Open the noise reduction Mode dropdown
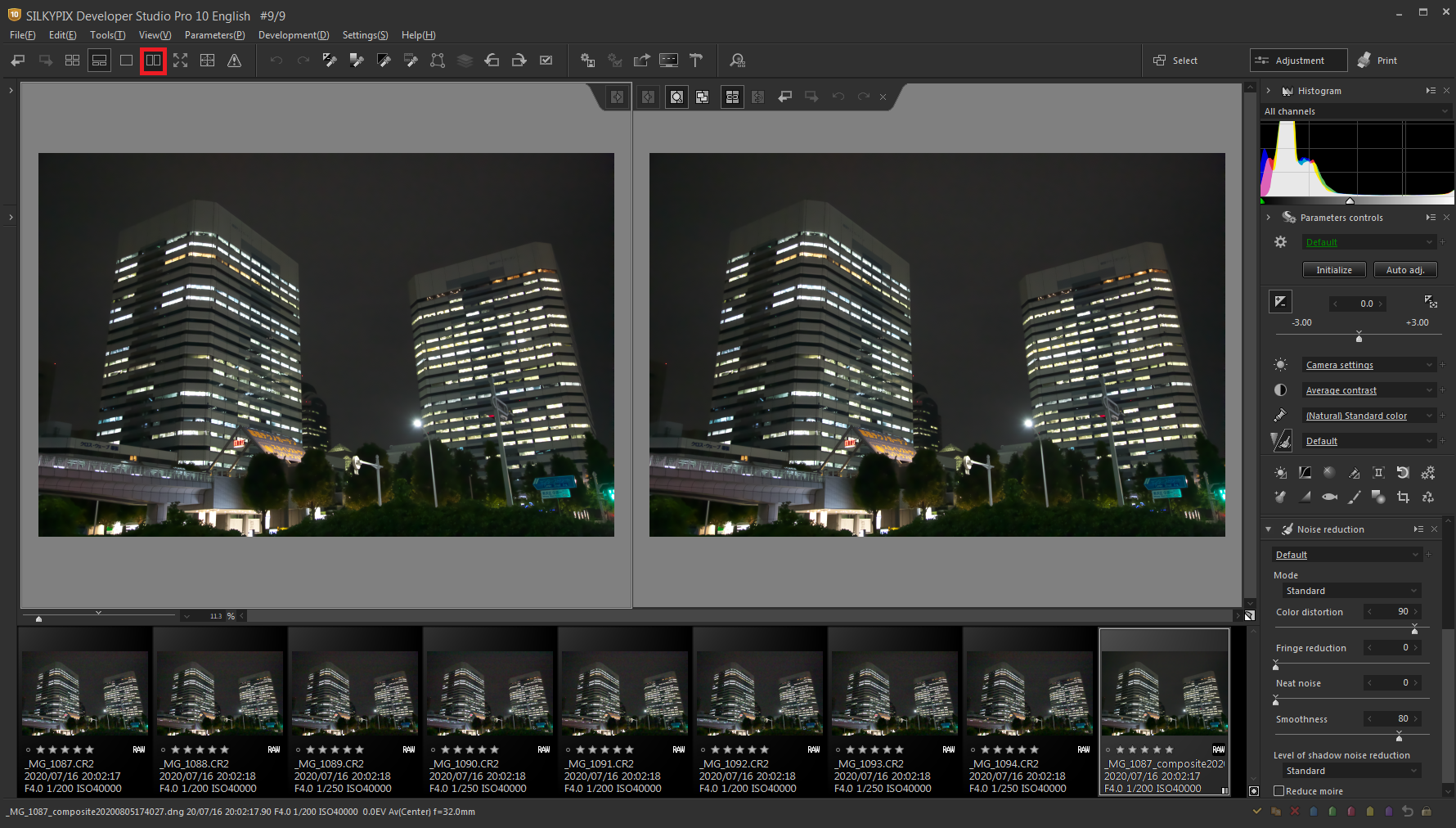Image resolution: width=1456 pixels, height=828 pixels. [1351, 591]
